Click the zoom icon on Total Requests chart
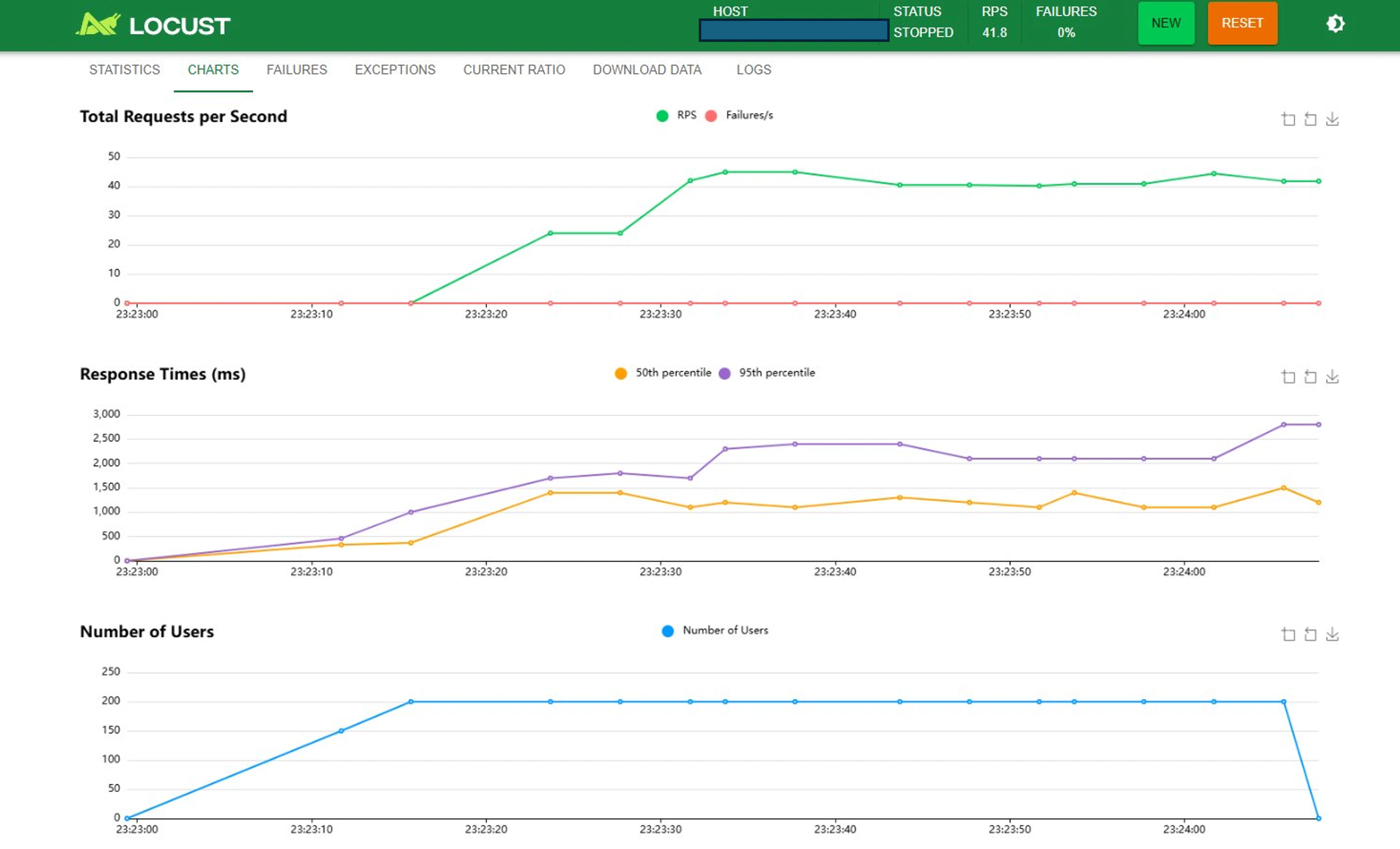 point(1288,119)
